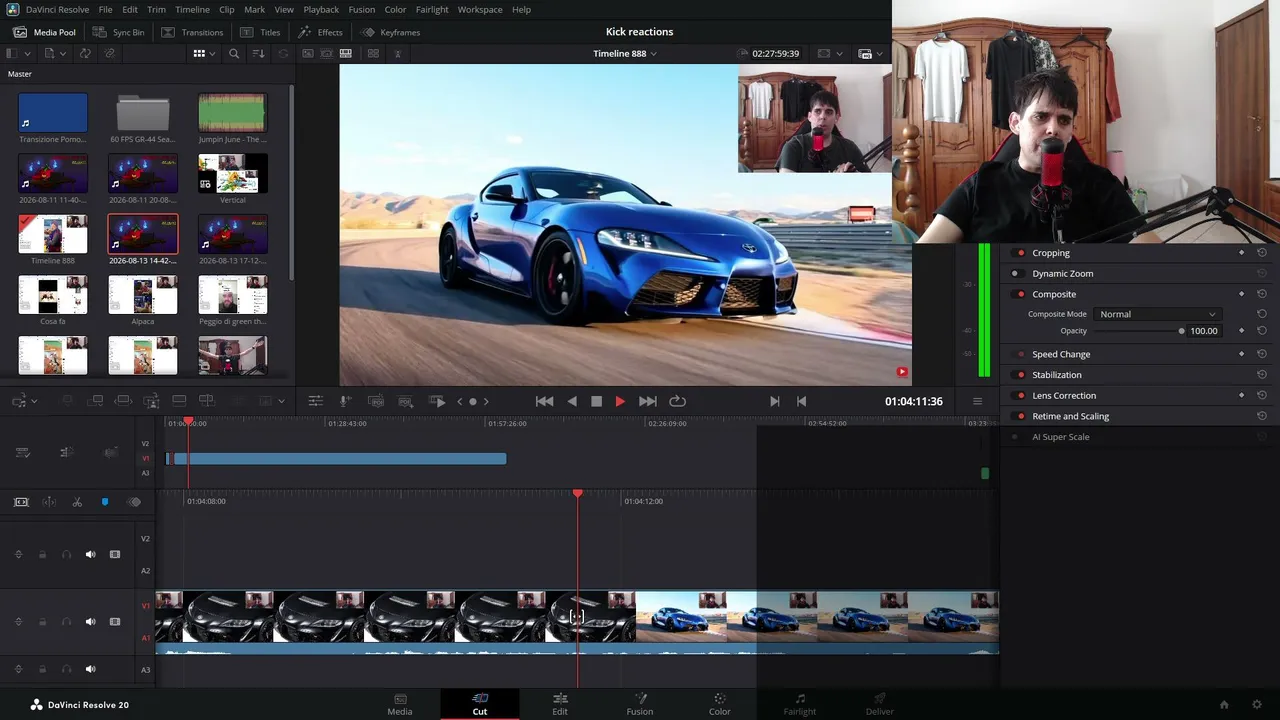Screen dimensions: 1280x720
Task: Reset the Lens Correction settings
Action: point(1262,395)
